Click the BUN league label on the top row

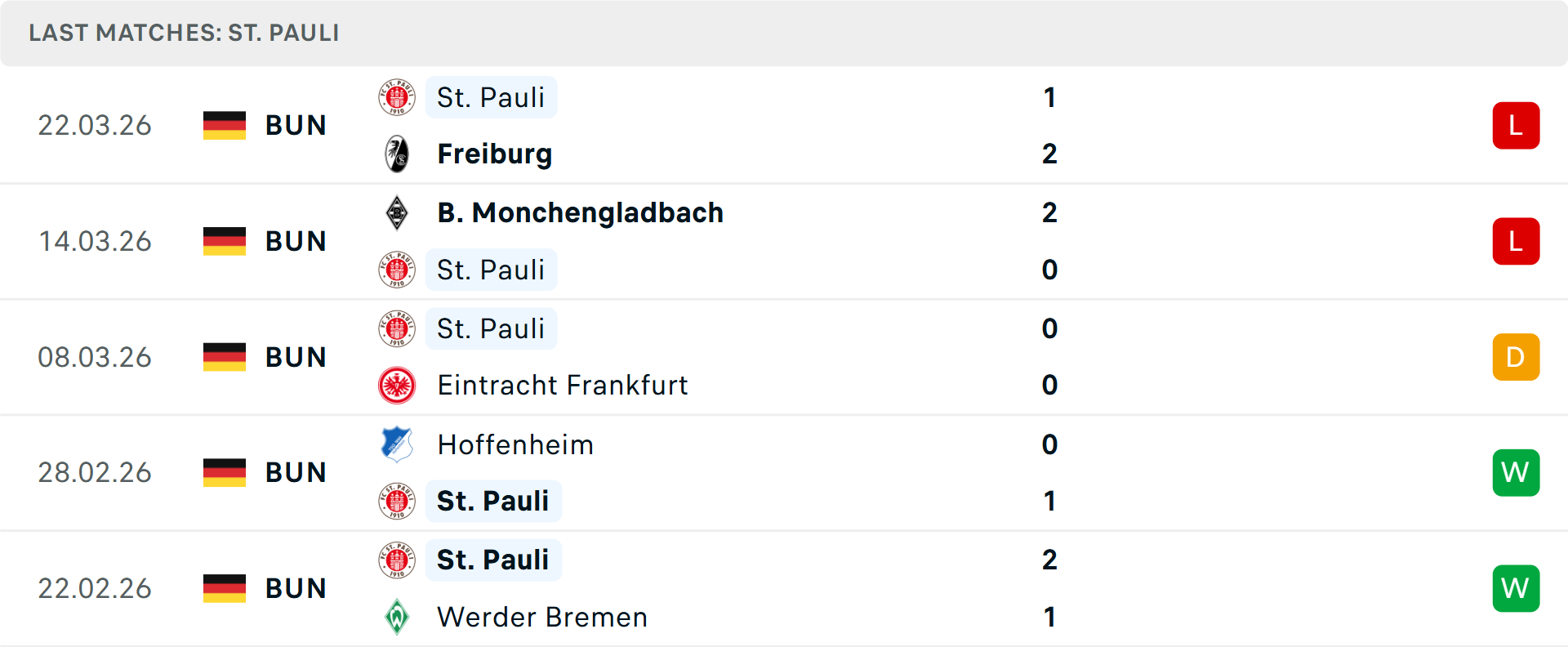coord(296,125)
